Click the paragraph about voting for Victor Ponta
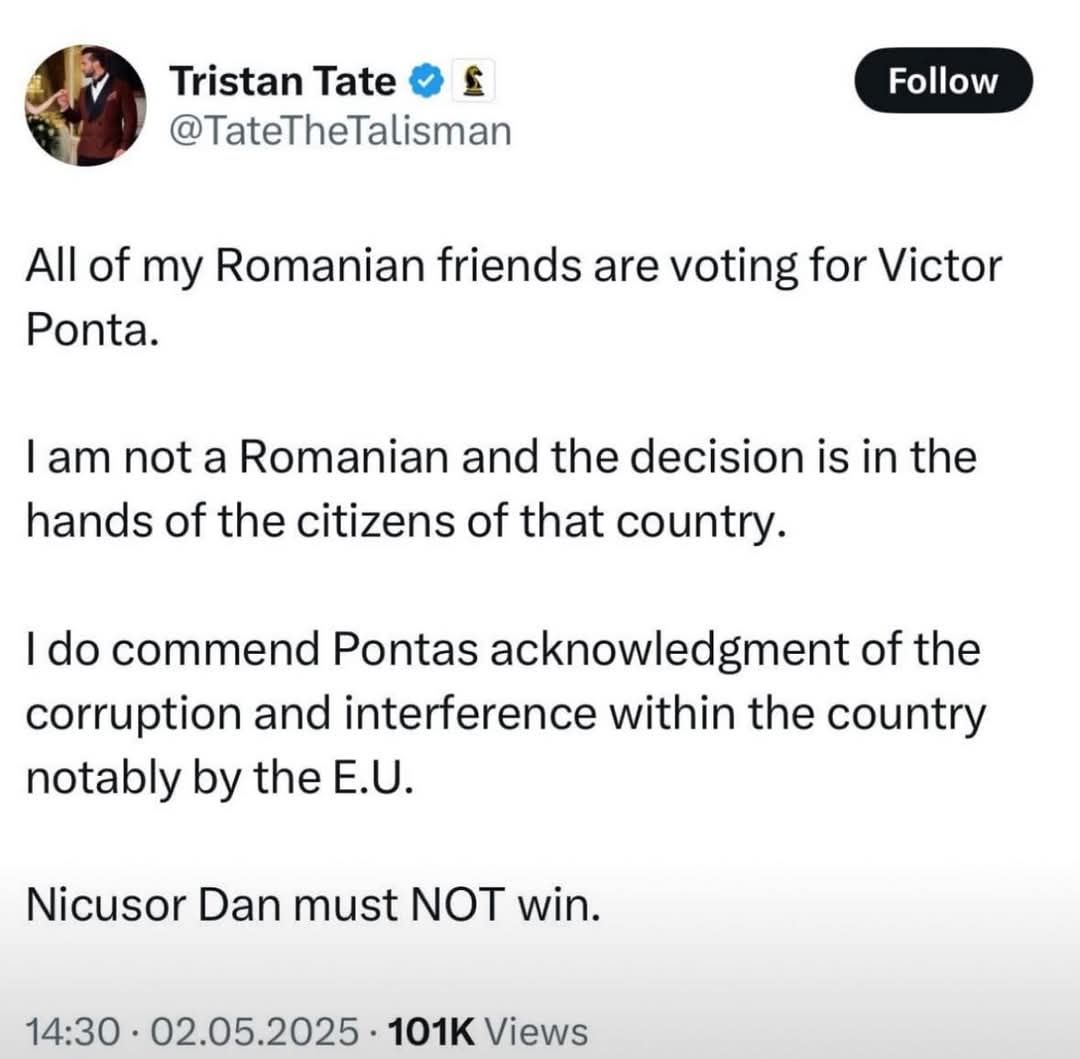 point(514,298)
